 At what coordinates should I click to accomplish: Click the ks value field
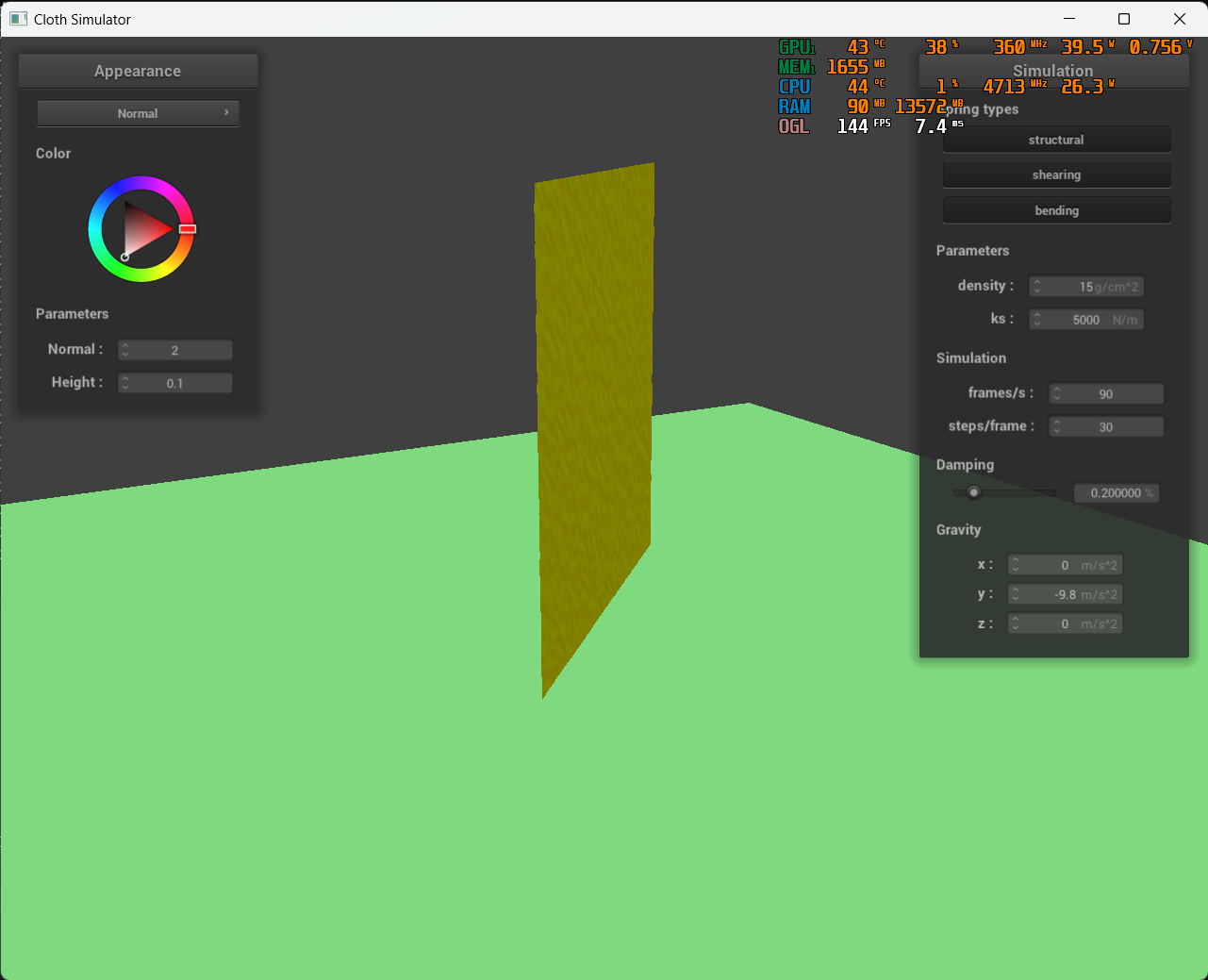[x=1086, y=320]
